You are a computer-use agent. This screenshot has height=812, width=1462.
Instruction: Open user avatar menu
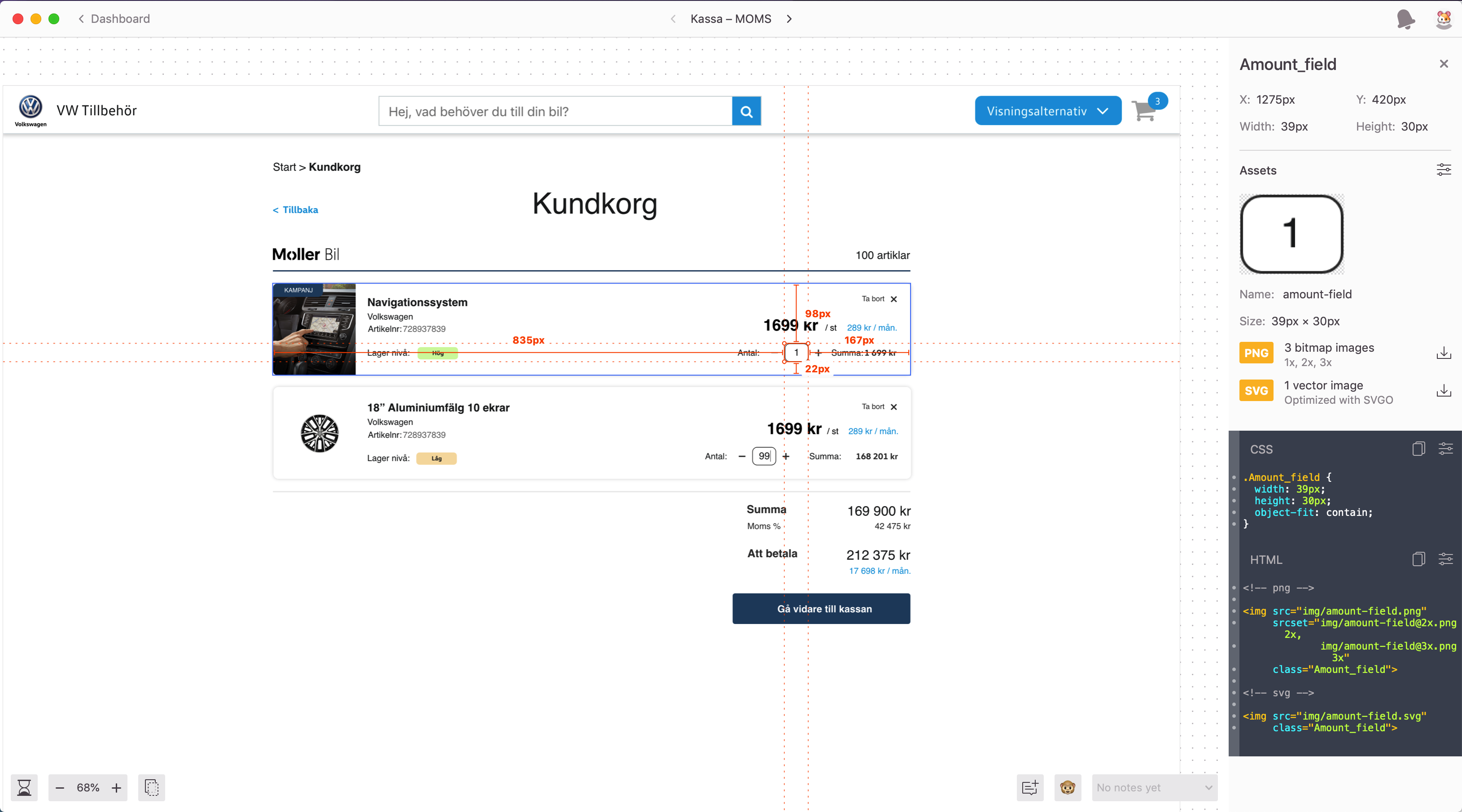click(x=1444, y=19)
